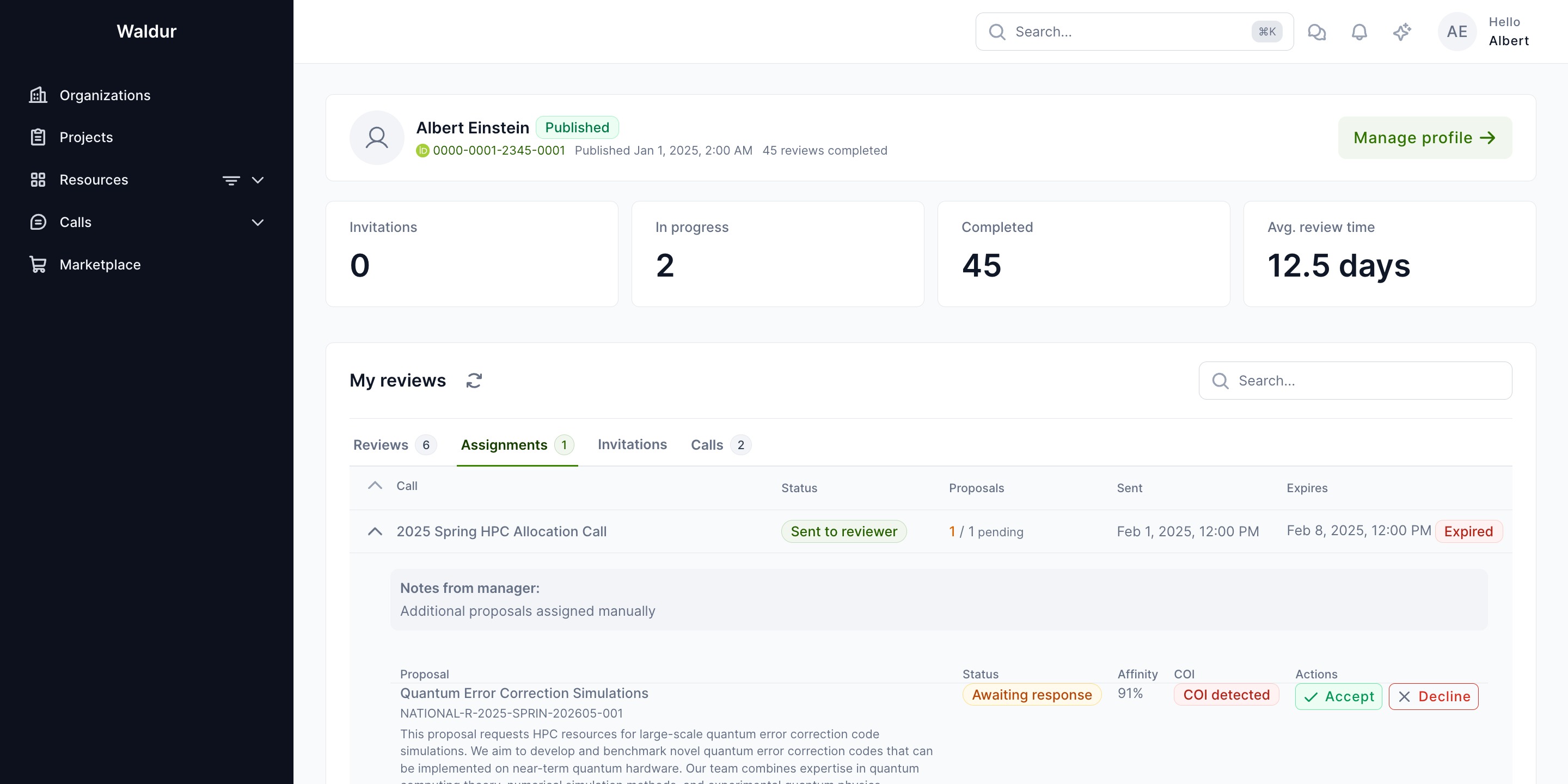The width and height of the screenshot is (1568, 784).
Task: Focus the My reviews search field
Action: pos(1355,381)
